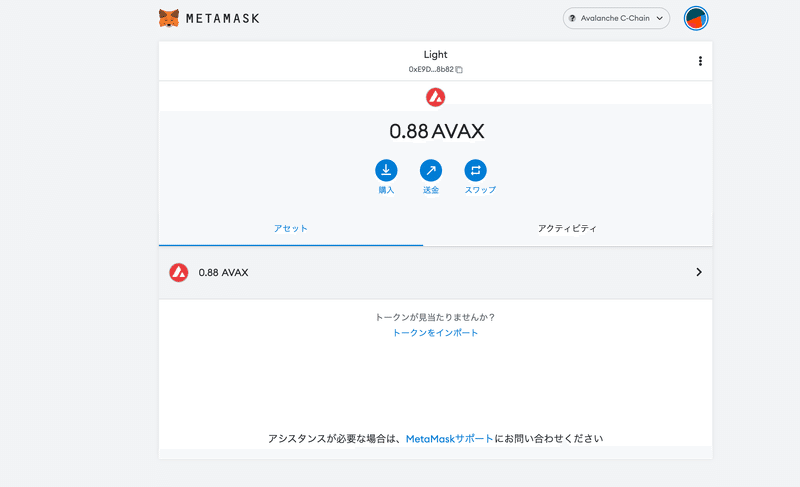Open the account avatar menu
This screenshot has height=487, width=800.
(696, 18)
